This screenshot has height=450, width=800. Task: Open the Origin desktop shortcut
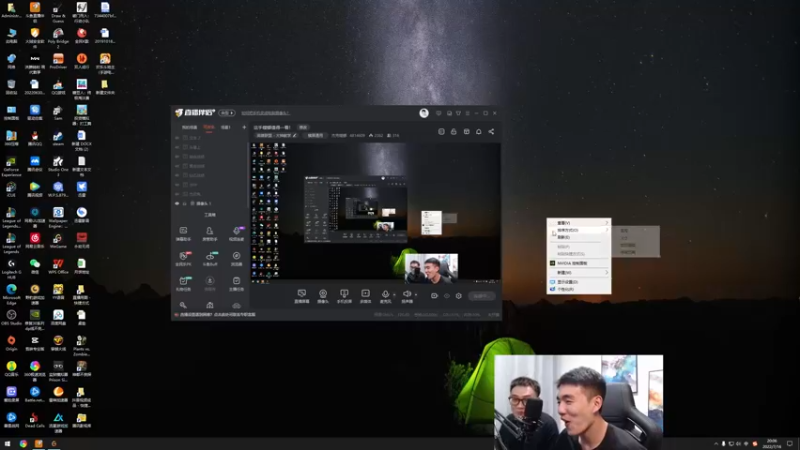(11, 343)
